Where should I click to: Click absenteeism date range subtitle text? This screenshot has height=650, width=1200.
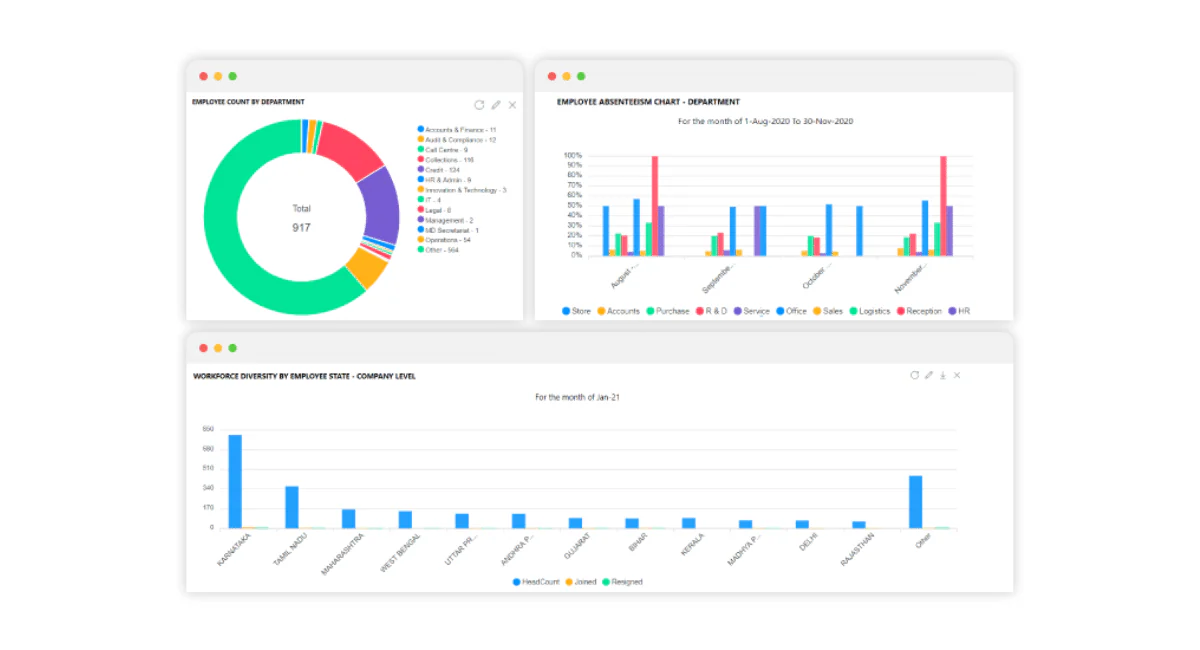click(x=765, y=121)
